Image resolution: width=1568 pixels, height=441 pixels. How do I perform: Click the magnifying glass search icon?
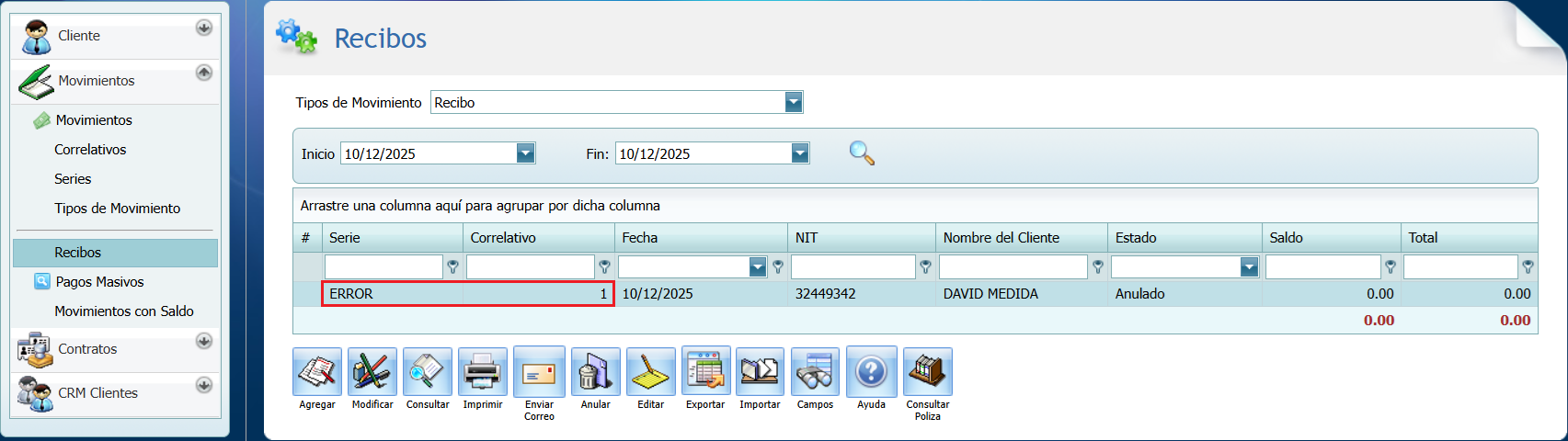[x=862, y=153]
